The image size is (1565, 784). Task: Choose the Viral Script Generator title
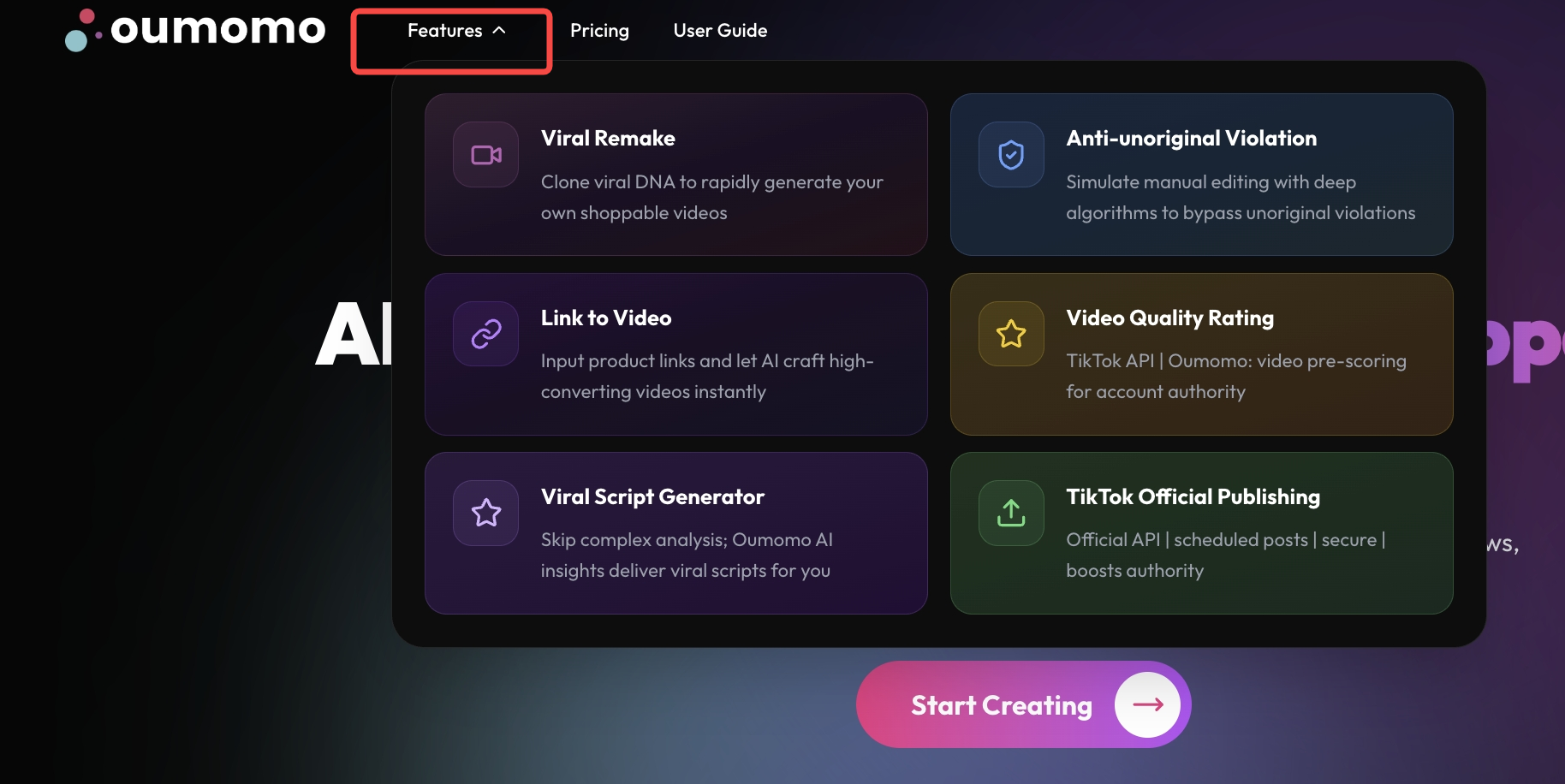point(652,497)
